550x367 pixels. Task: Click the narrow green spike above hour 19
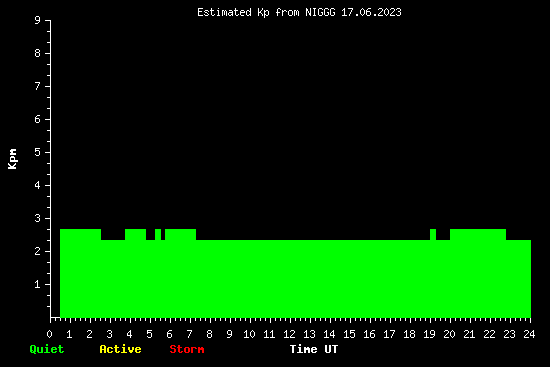coord(433,234)
